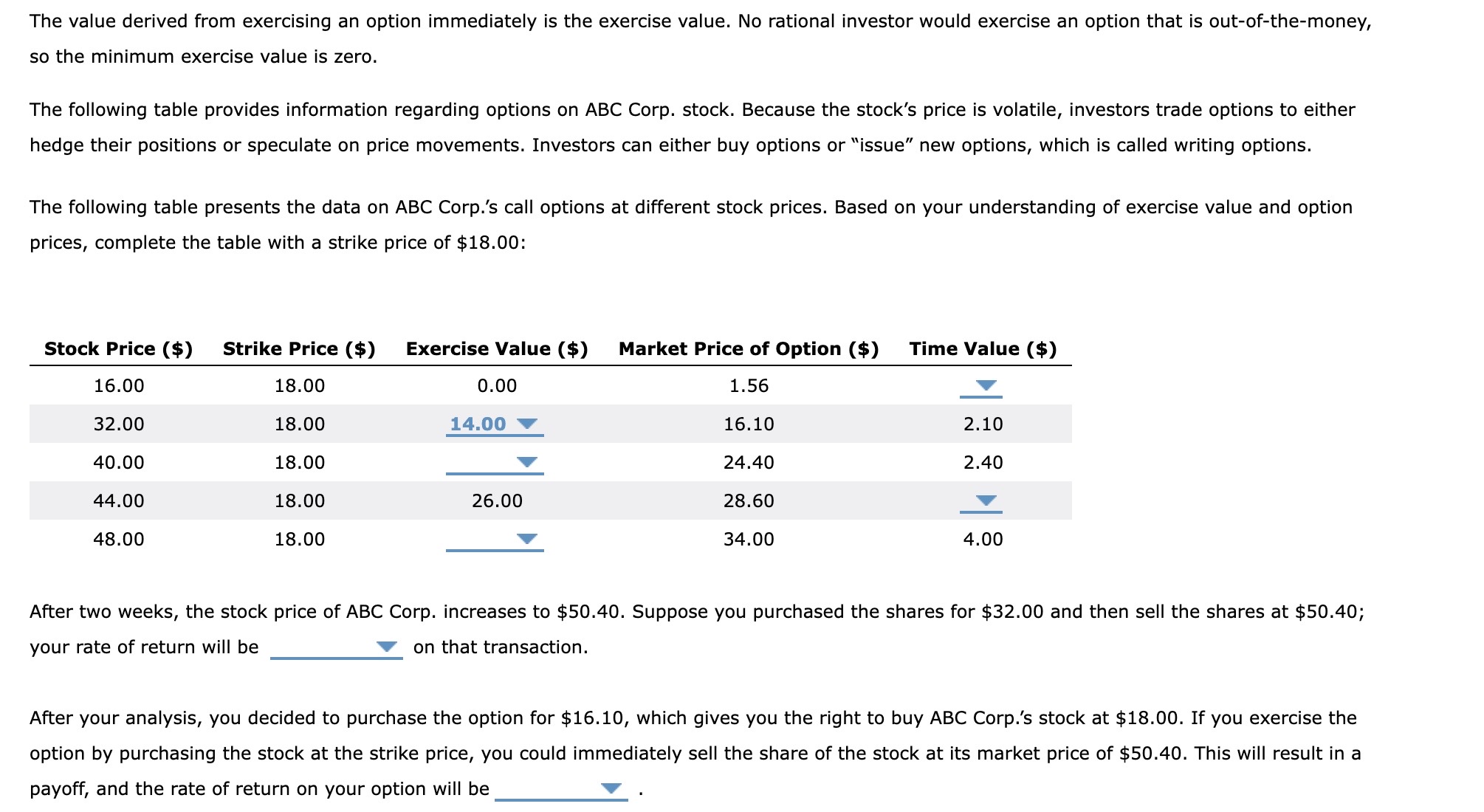Click the Time Value ($) column header
This screenshot has height=812, width=1484.
coord(983,348)
